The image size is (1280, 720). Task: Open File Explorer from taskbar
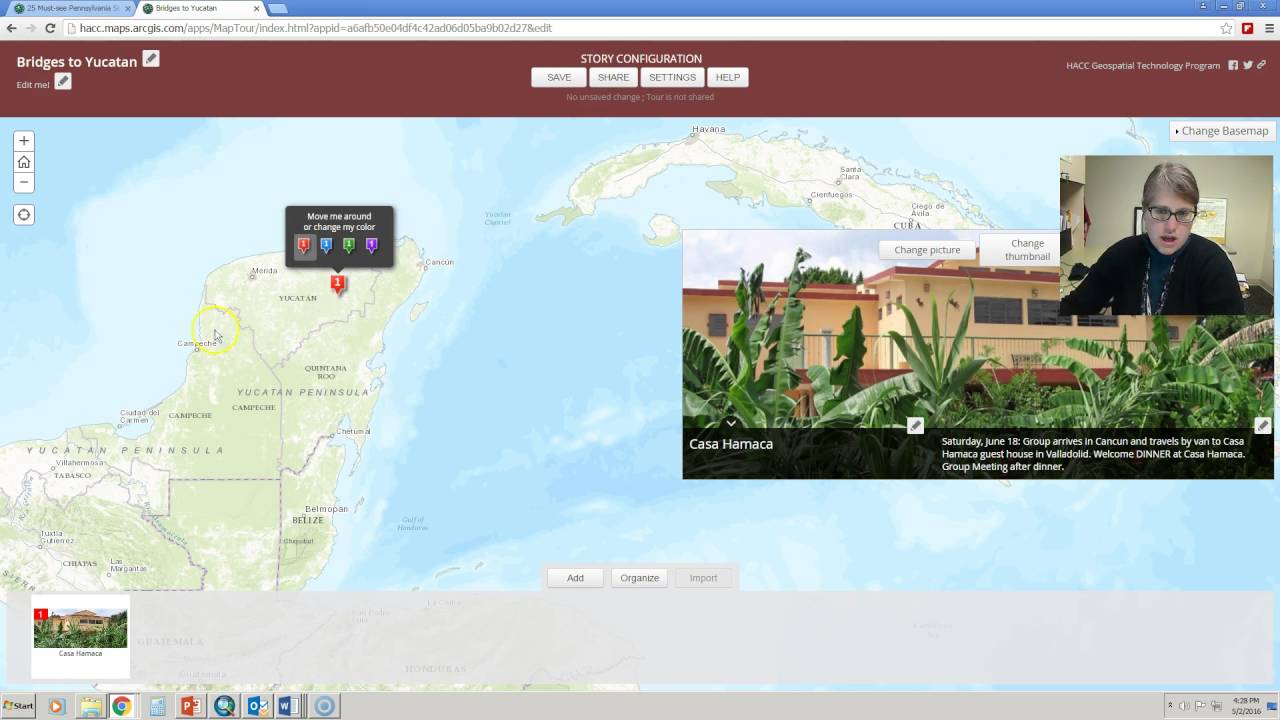(x=90, y=706)
